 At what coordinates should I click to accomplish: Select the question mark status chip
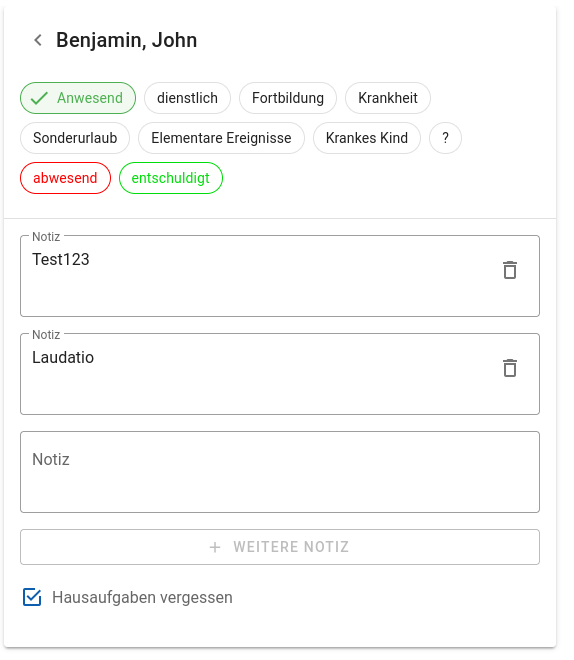point(445,138)
